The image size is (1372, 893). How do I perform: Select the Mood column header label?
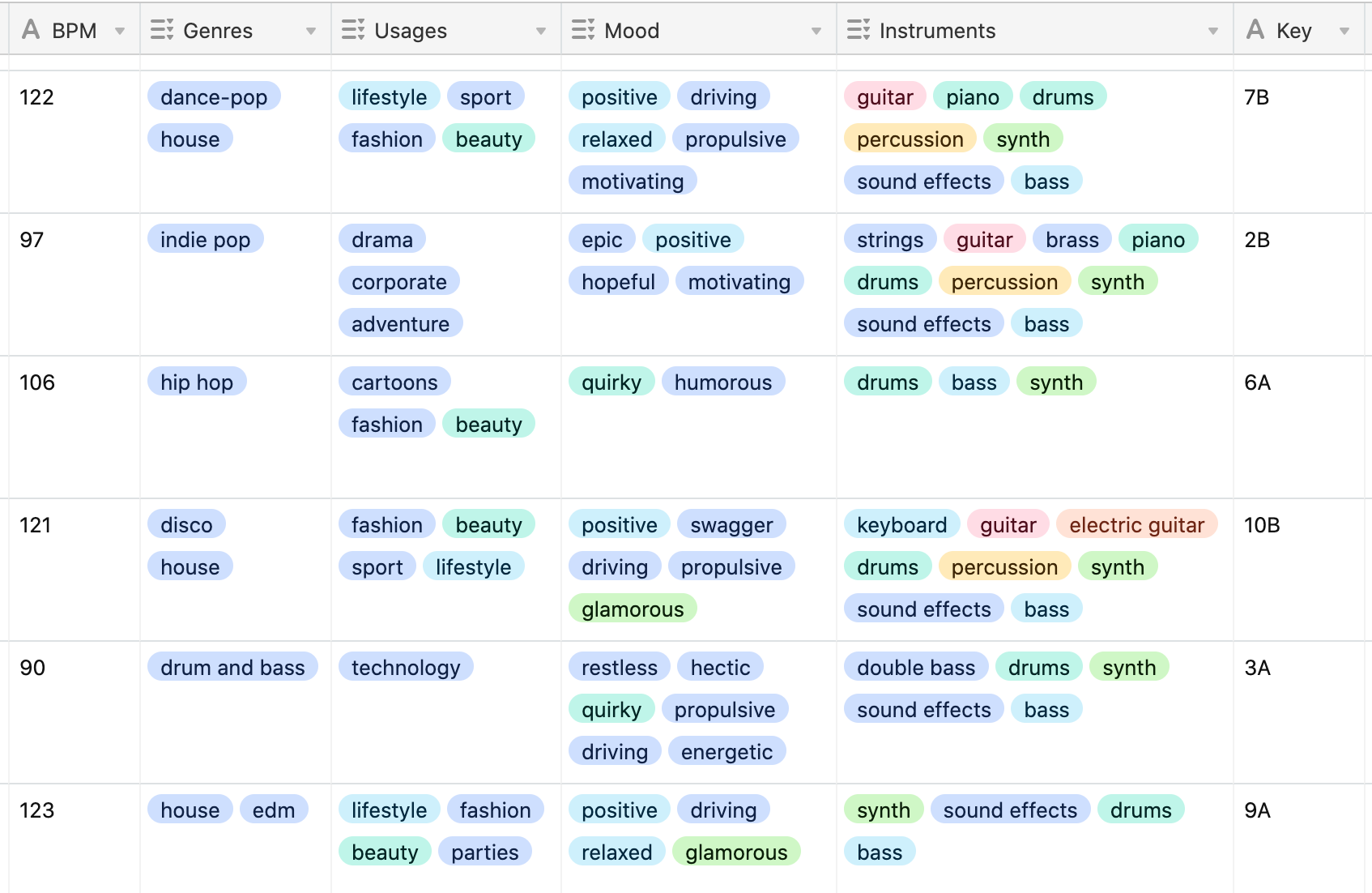[632, 31]
